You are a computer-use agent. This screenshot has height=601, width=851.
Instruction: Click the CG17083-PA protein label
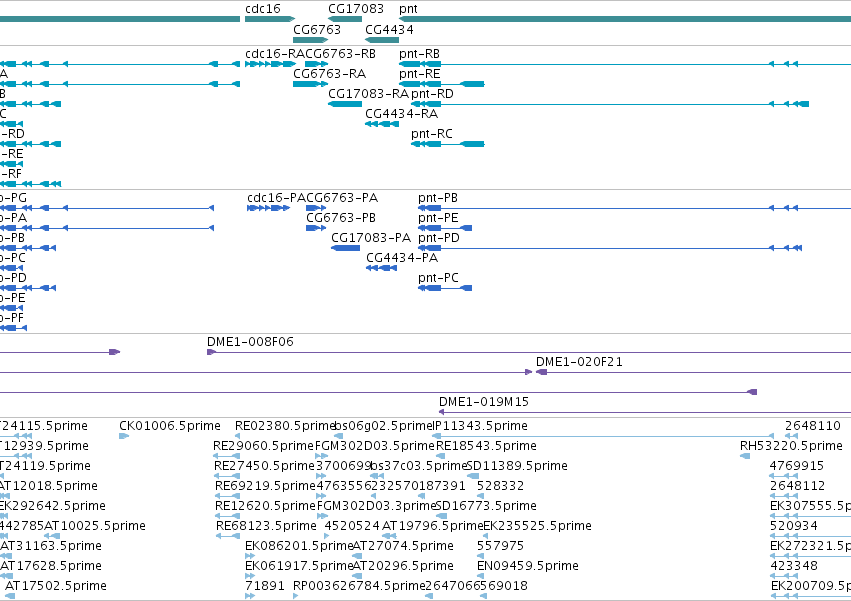tap(371, 238)
